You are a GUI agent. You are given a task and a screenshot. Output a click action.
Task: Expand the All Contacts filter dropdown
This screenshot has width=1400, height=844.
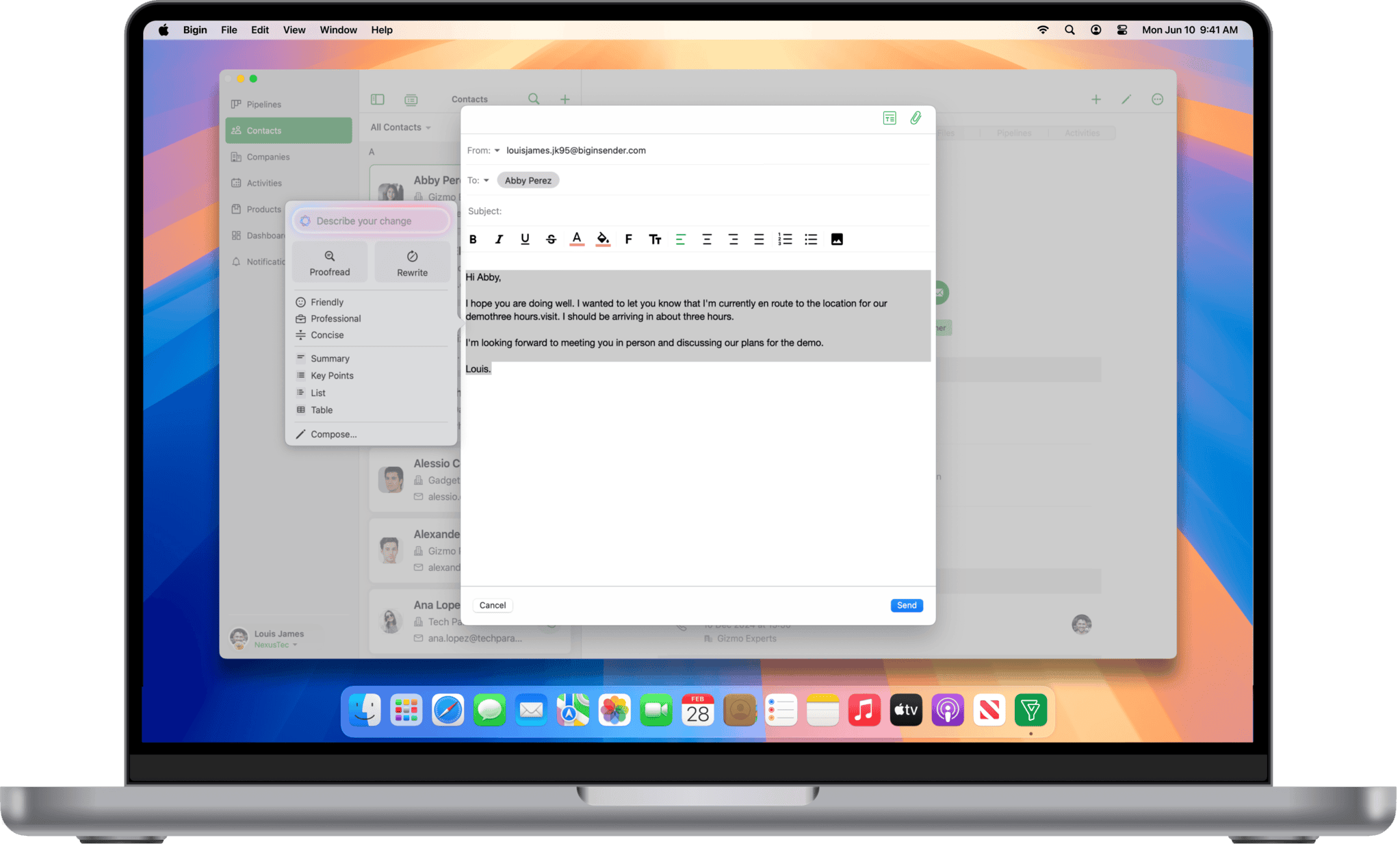click(x=400, y=127)
